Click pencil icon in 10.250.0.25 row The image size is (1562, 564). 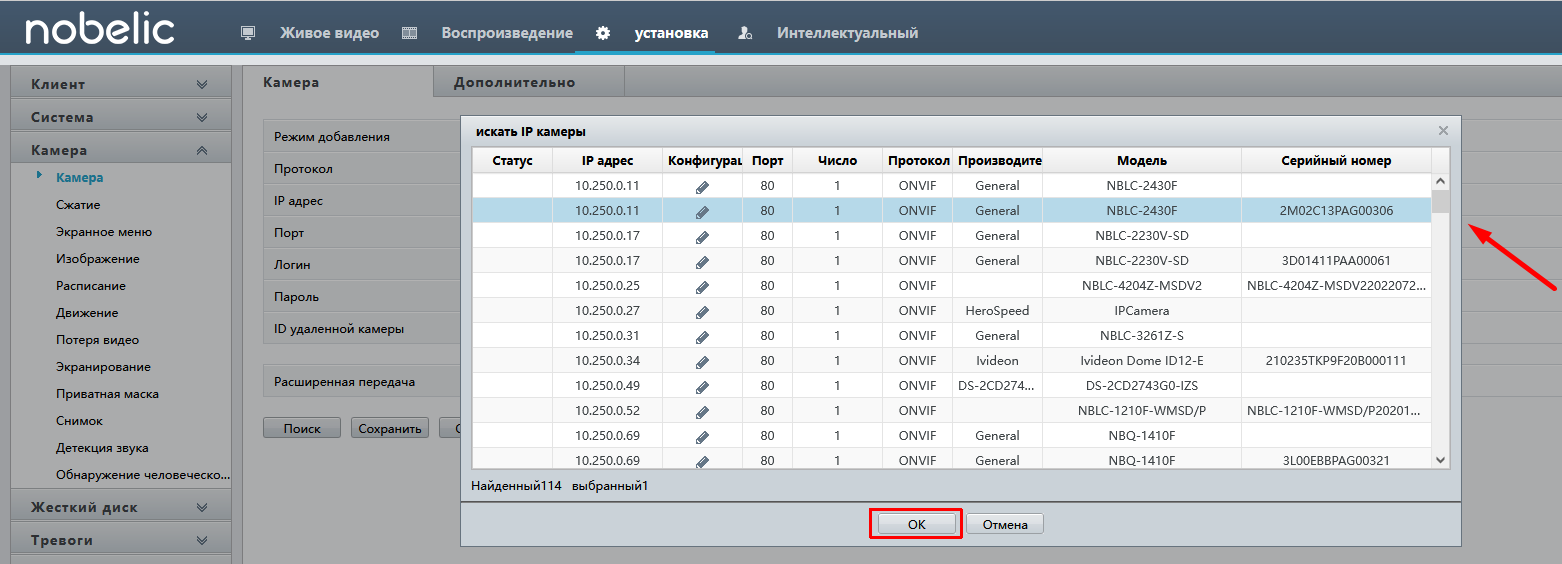702,286
